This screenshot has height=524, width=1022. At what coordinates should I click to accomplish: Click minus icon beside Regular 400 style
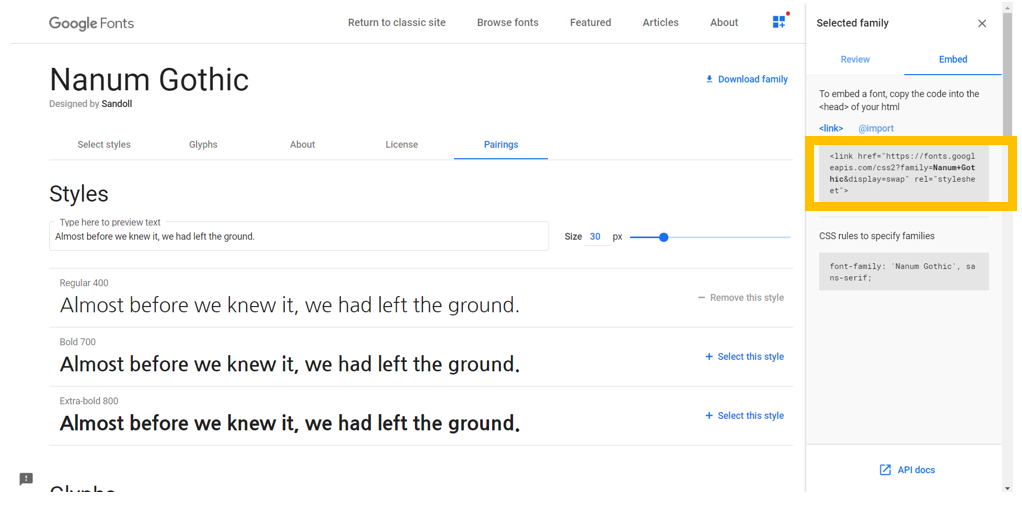point(701,298)
